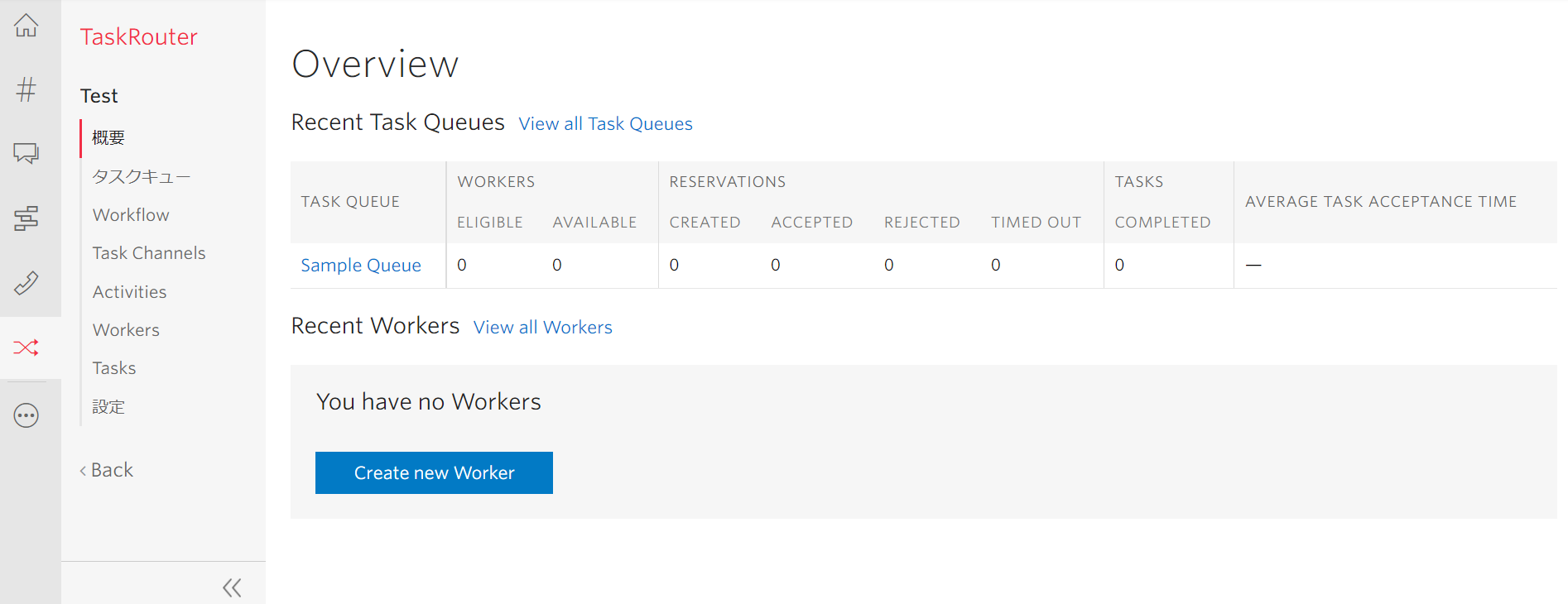Screen dimensions: 1568x604
Task: Click the ELIGIBLE column header
Action: point(490,223)
